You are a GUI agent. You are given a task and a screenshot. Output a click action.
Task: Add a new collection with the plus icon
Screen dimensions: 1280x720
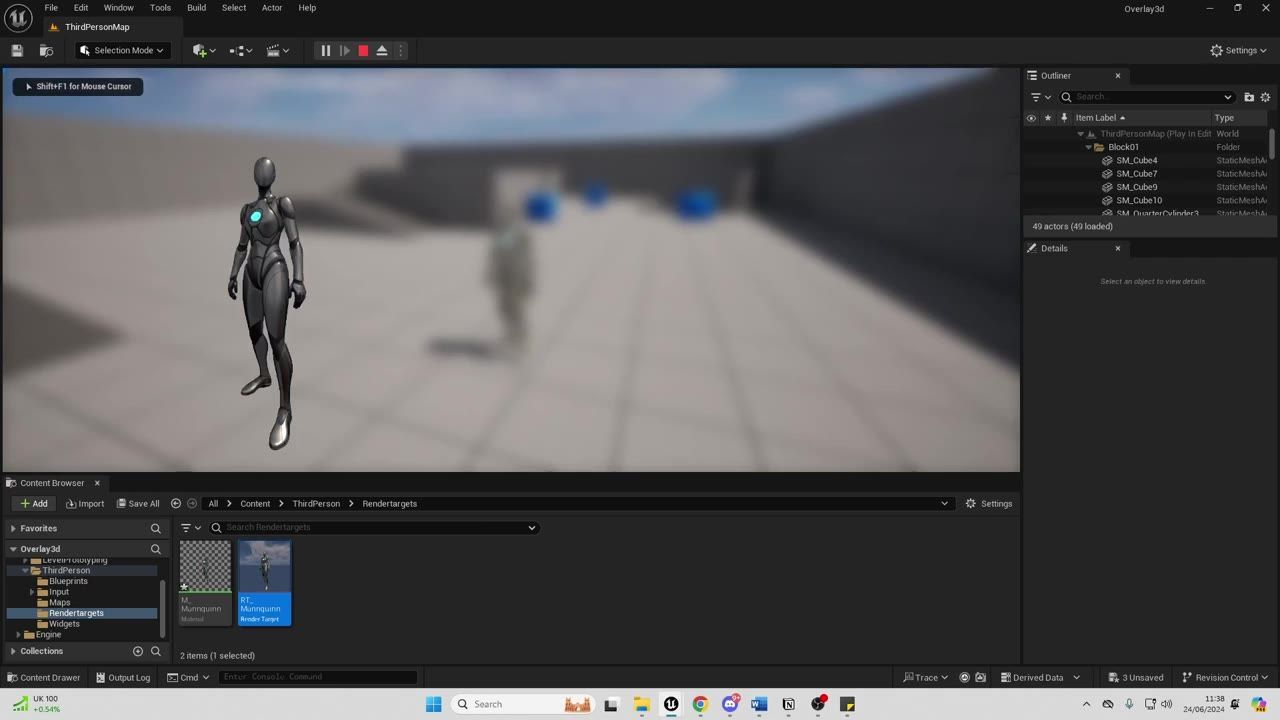point(138,651)
